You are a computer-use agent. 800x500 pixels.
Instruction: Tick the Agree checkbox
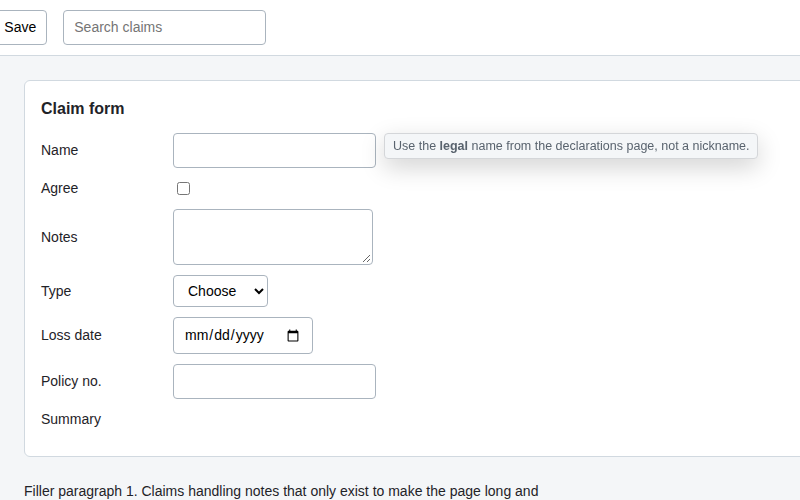coord(183,188)
